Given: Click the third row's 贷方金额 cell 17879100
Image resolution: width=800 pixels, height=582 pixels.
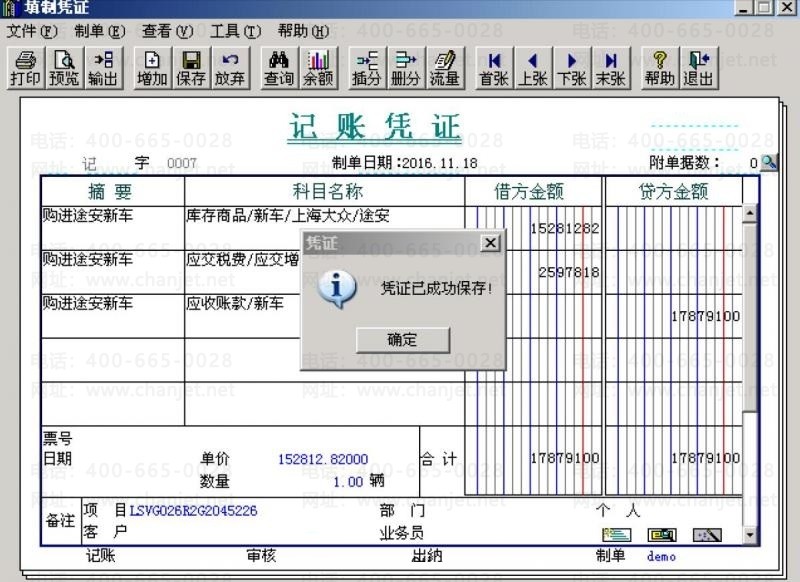Looking at the screenshot, I should 673,316.
